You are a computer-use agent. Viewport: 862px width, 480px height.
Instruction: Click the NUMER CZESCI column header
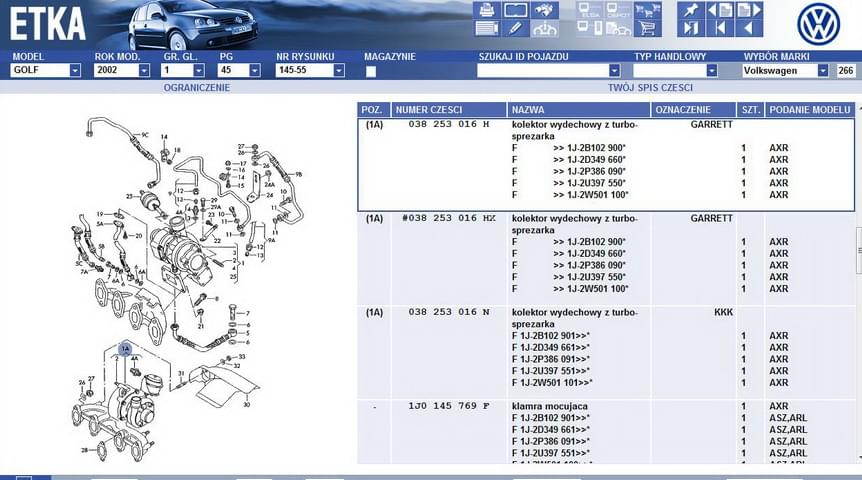pos(449,109)
